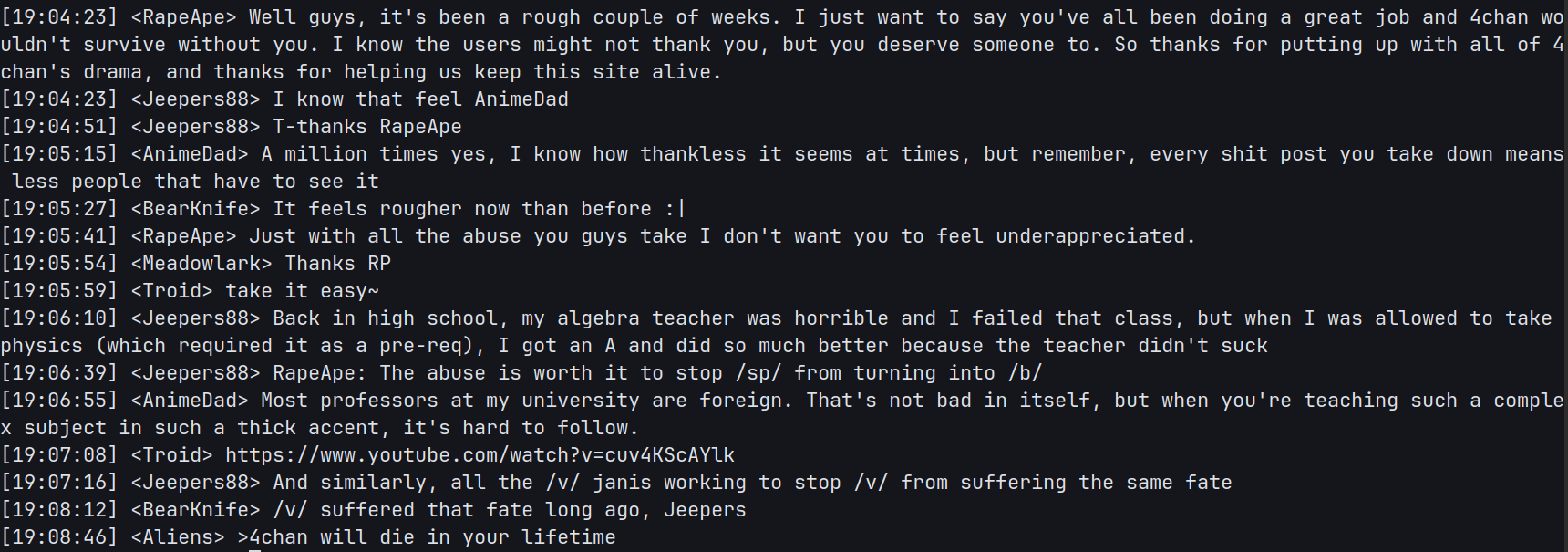Click the [19:04:51] timestamp
Image resolution: width=1568 pixels, height=552 pixels.
59,127
